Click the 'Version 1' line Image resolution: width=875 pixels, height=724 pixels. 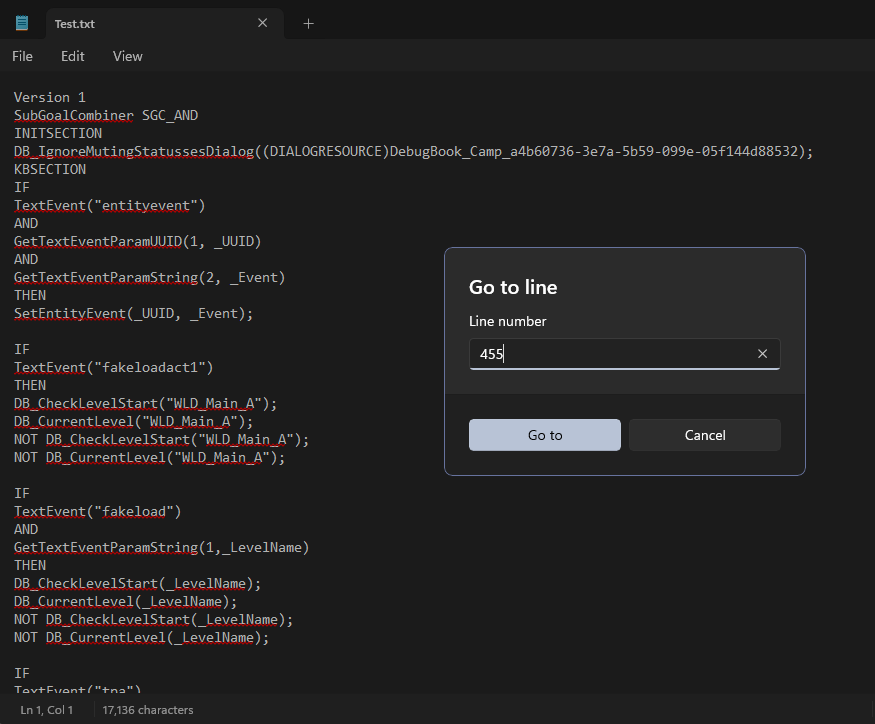coord(50,97)
